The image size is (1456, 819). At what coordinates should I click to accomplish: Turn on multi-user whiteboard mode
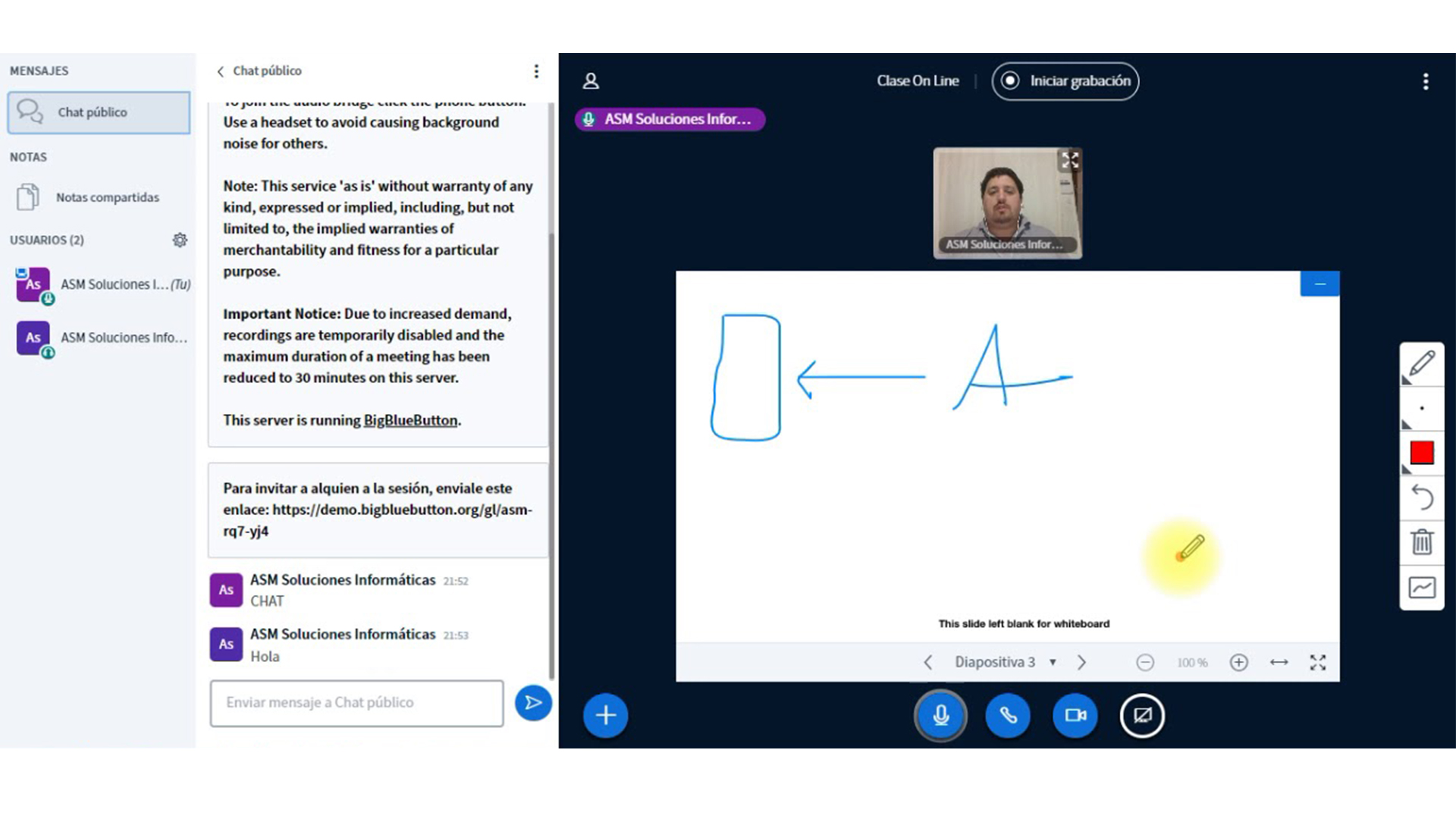(1421, 587)
